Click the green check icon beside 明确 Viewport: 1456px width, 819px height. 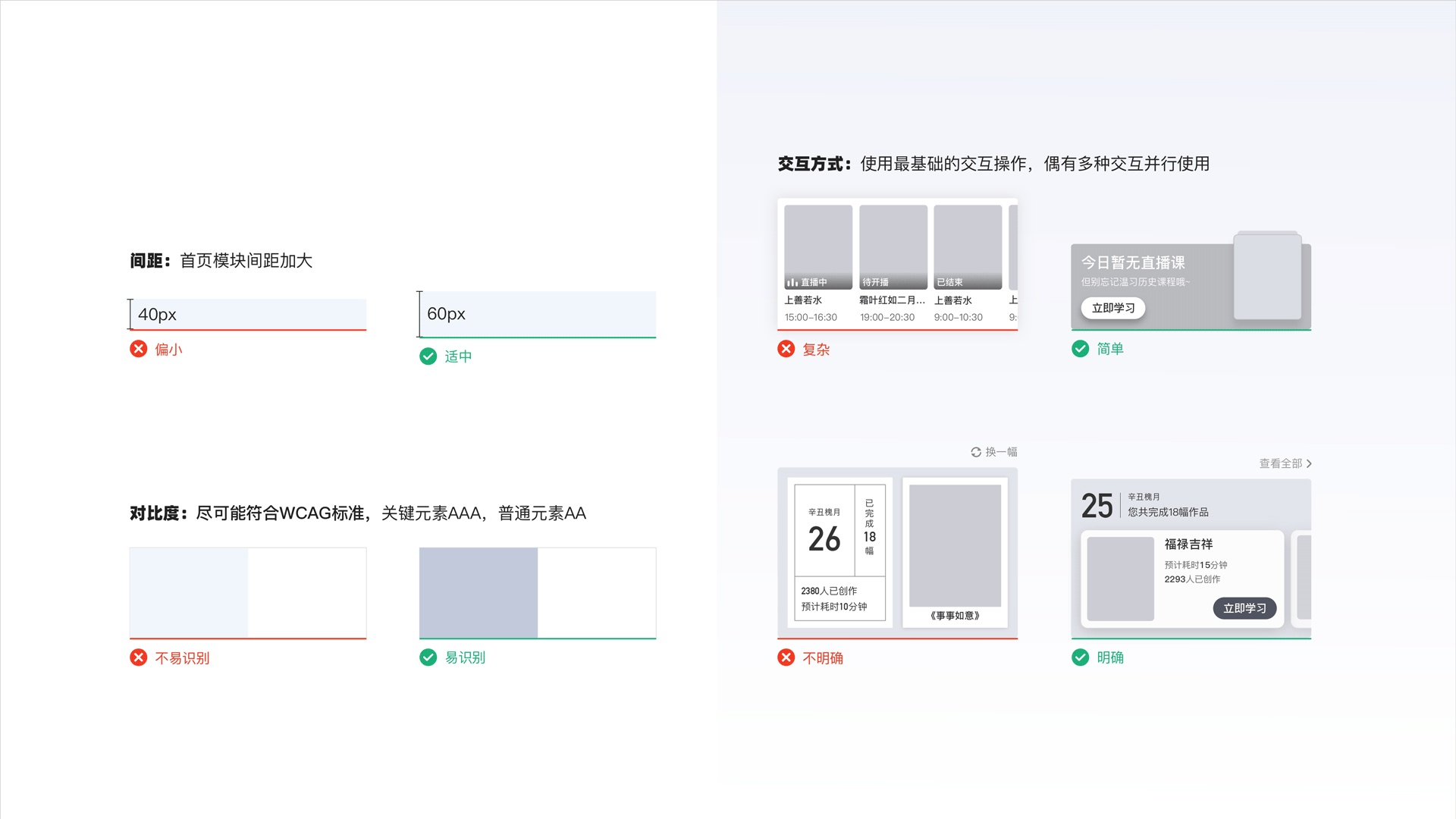click(x=1080, y=657)
